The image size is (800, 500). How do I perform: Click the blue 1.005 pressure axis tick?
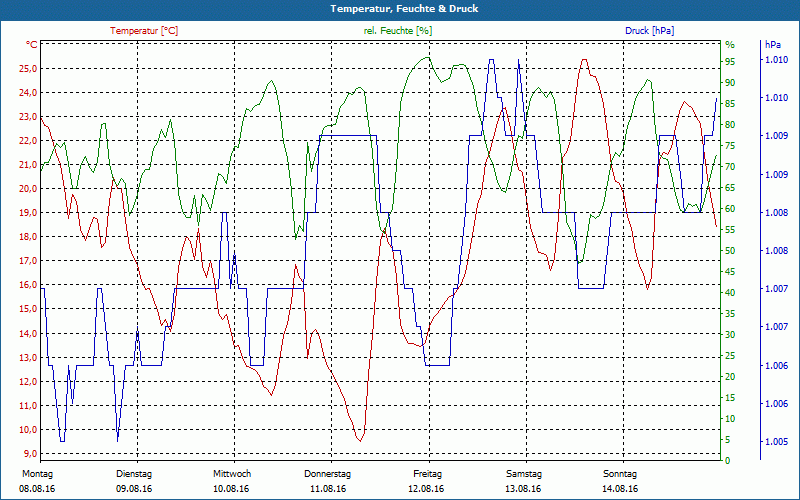click(x=775, y=442)
